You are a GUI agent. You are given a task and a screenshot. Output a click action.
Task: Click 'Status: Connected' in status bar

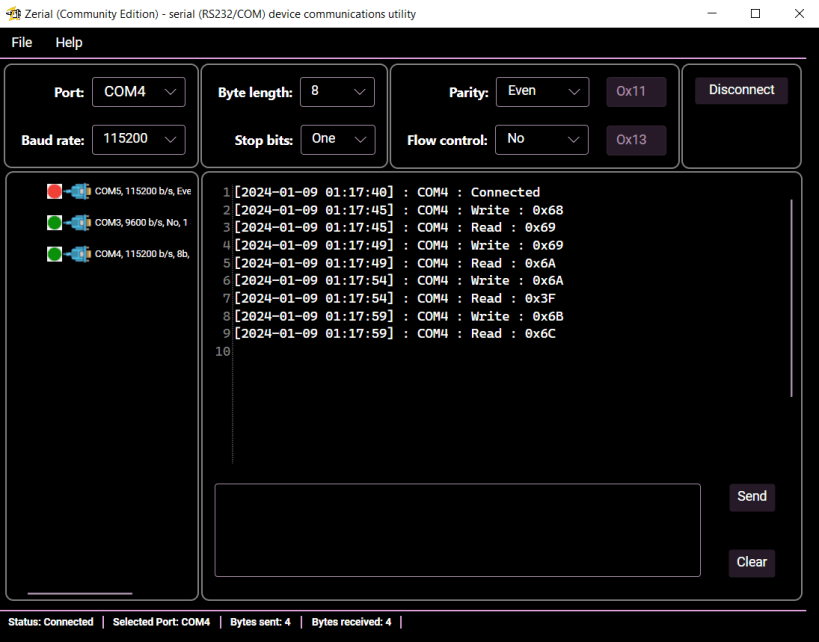pyautogui.click(x=51, y=622)
